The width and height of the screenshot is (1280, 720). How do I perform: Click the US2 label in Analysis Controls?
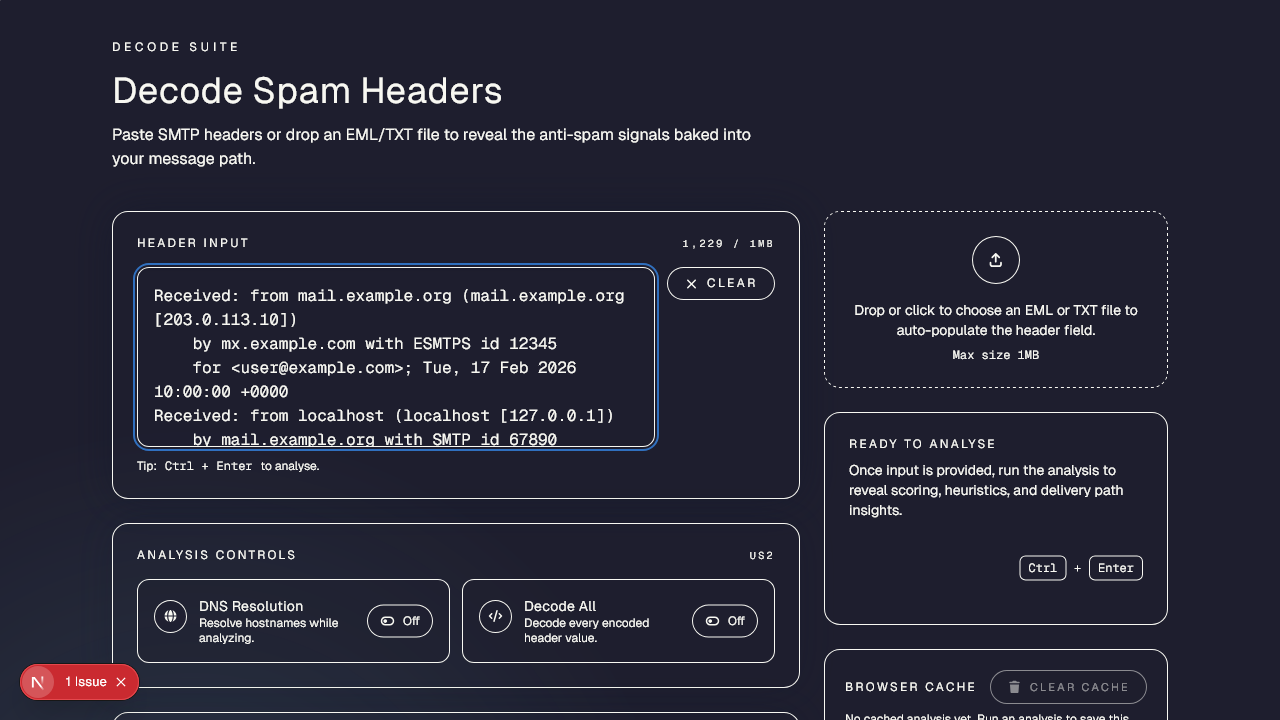pos(761,556)
